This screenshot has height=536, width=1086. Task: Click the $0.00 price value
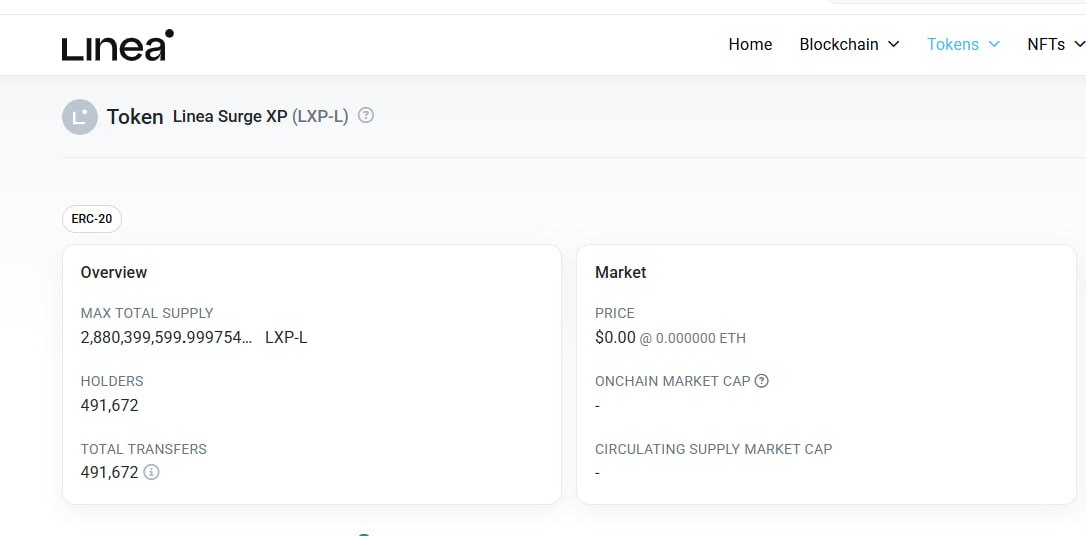[x=615, y=338]
